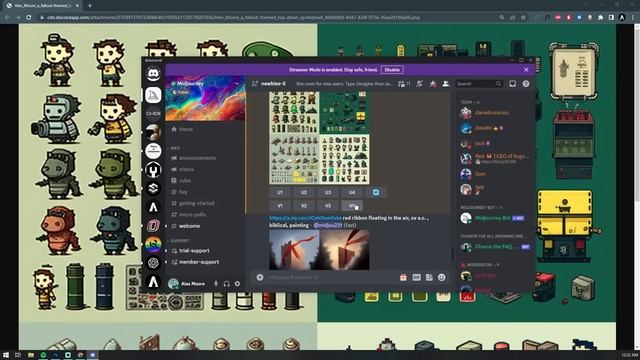Focus the Discord search field

tap(479, 84)
